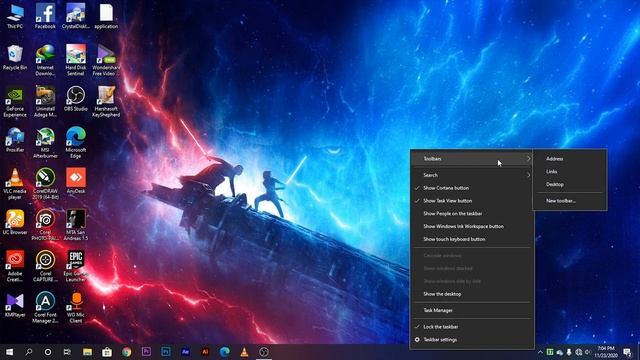Select the Corel CAPTURE desktop shortcut
Image resolution: width=640 pixels, height=360 pixels.
(45, 267)
